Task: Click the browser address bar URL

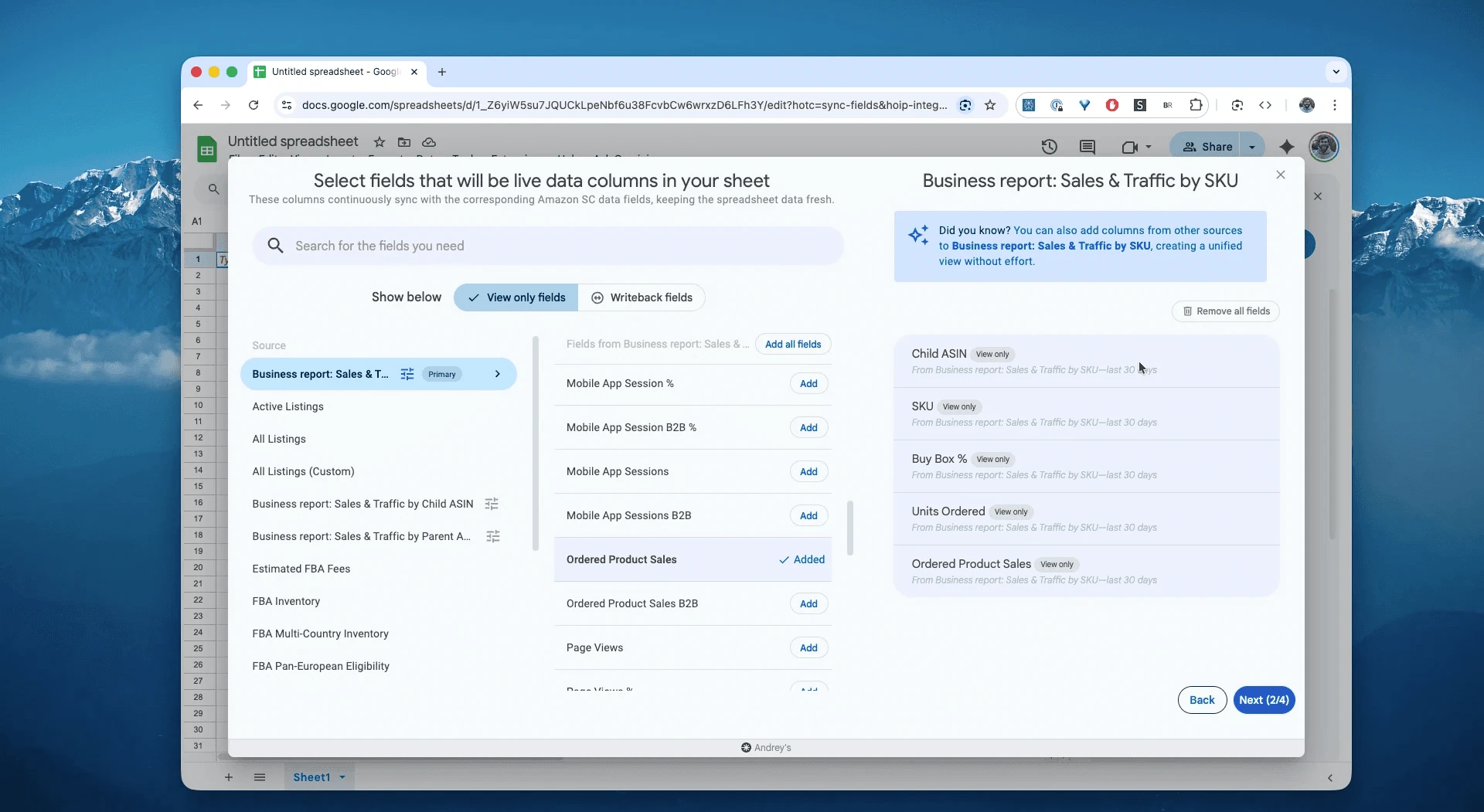Action: pyautogui.click(x=624, y=105)
